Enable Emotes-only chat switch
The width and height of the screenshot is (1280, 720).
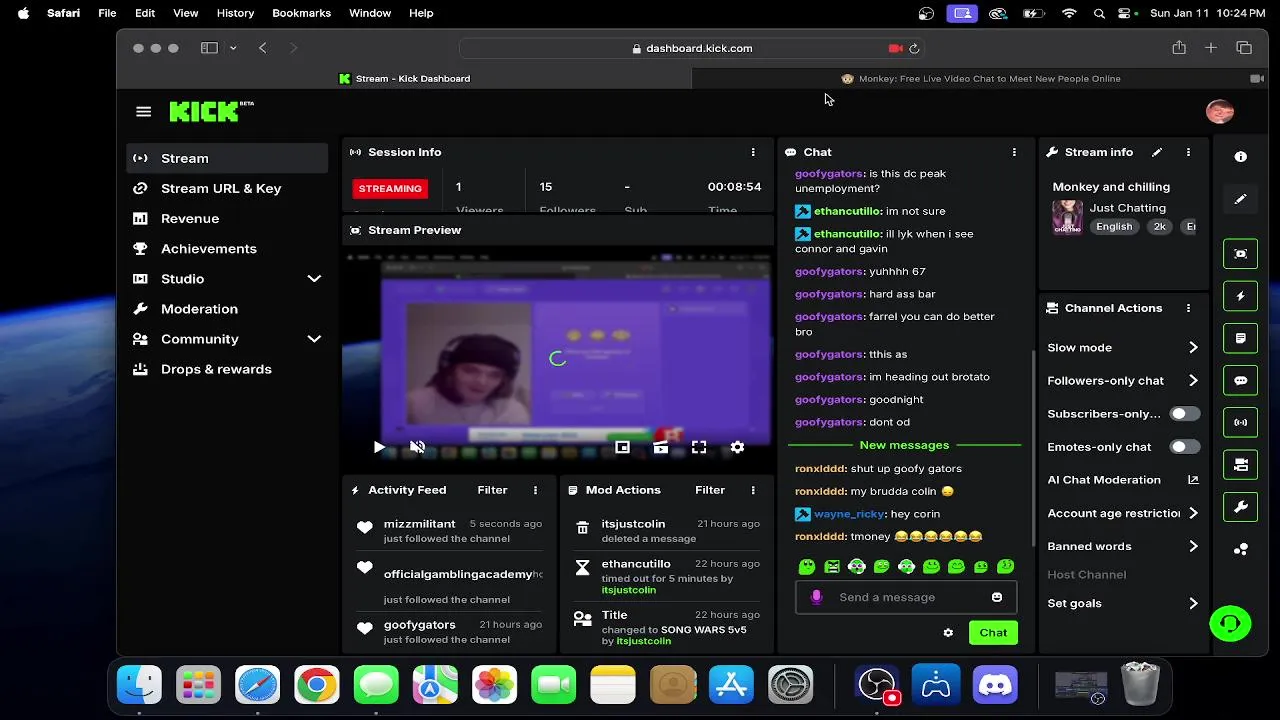[x=1185, y=446]
